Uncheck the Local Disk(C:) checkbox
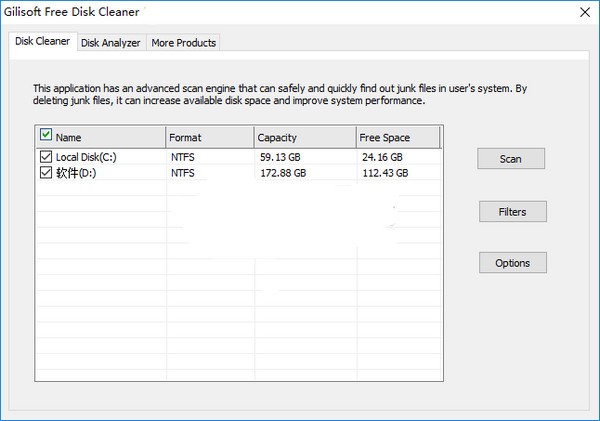 [46, 157]
